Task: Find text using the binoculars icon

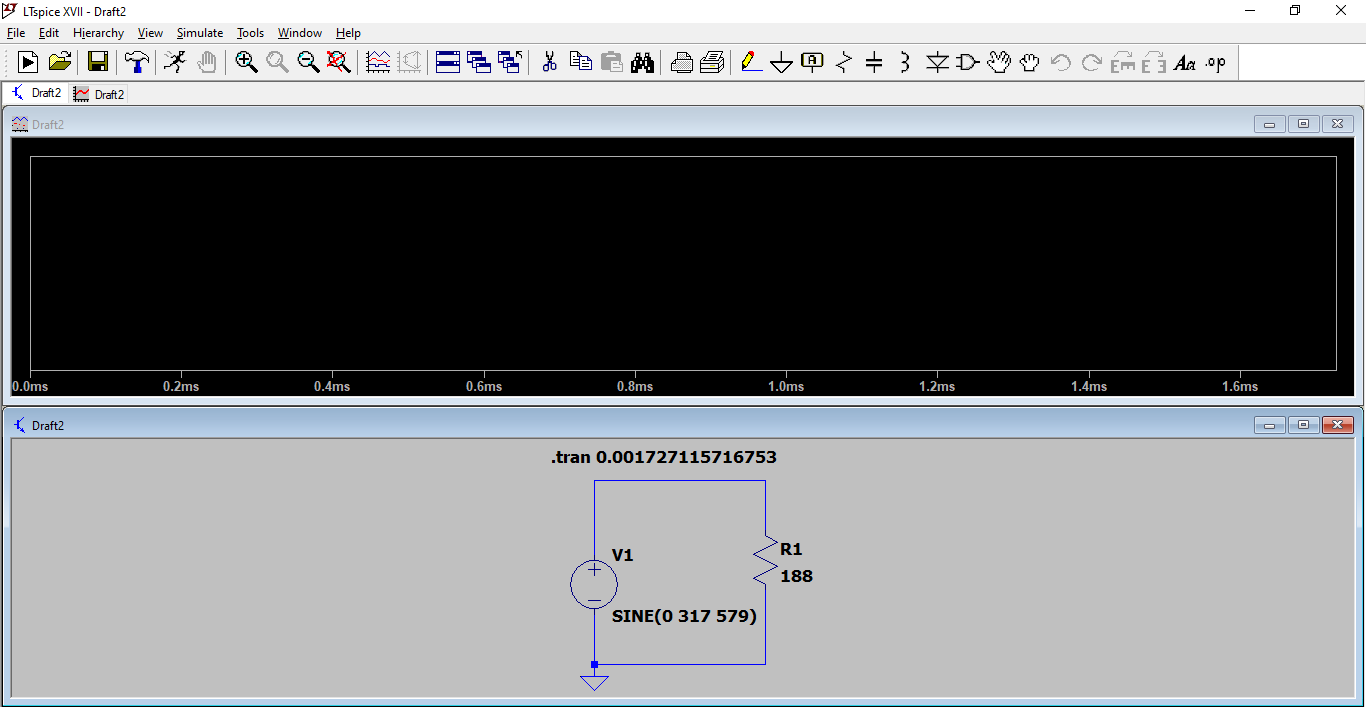Action: pyautogui.click(x=642, y=62)
